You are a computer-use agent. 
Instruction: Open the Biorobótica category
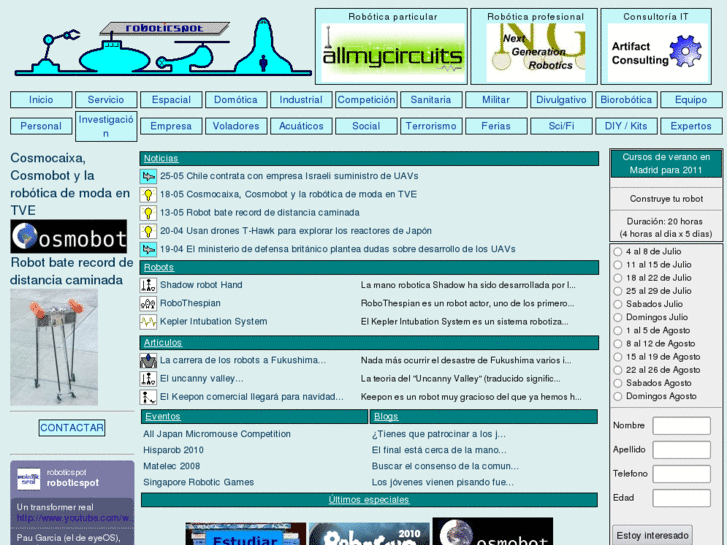coord(626,100)
